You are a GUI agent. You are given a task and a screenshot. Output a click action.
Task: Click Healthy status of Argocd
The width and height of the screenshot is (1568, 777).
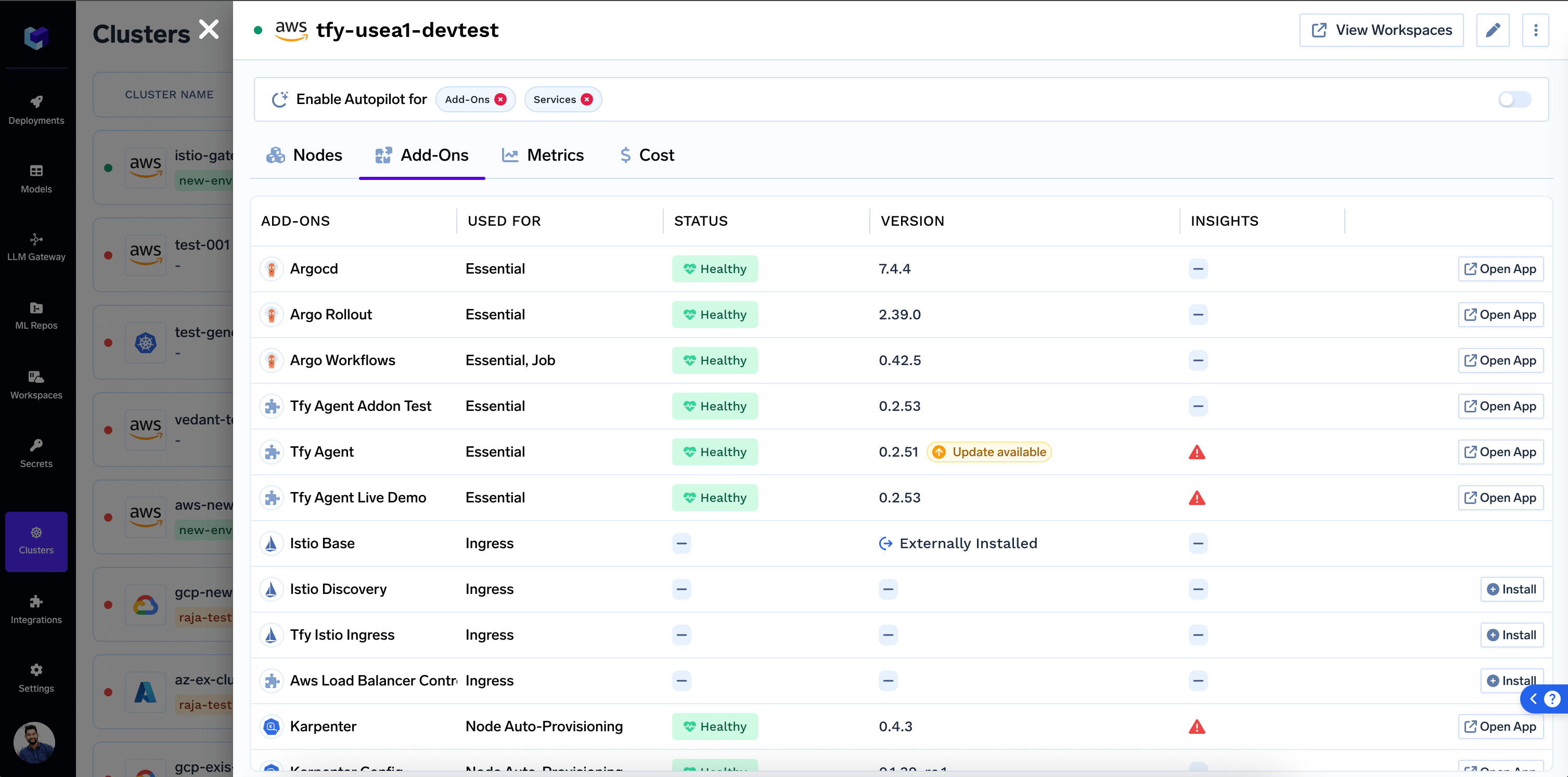715,269
